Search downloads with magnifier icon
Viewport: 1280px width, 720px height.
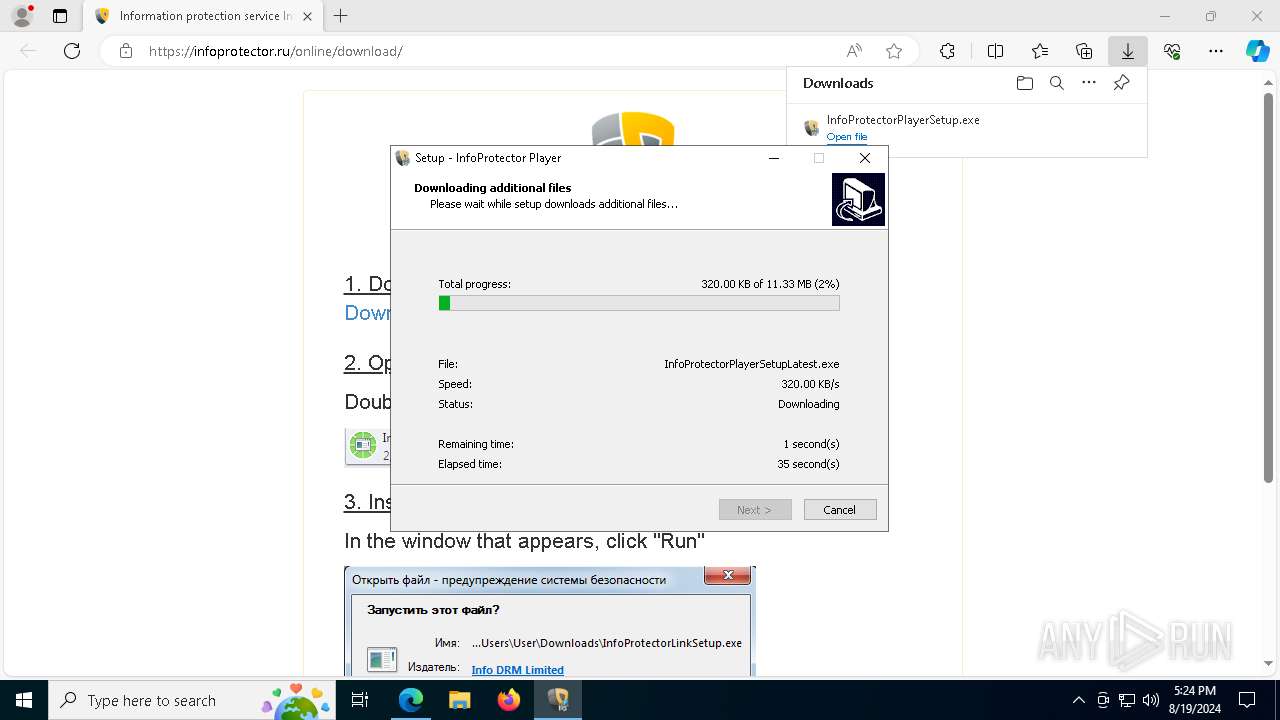coord(1056,83)
